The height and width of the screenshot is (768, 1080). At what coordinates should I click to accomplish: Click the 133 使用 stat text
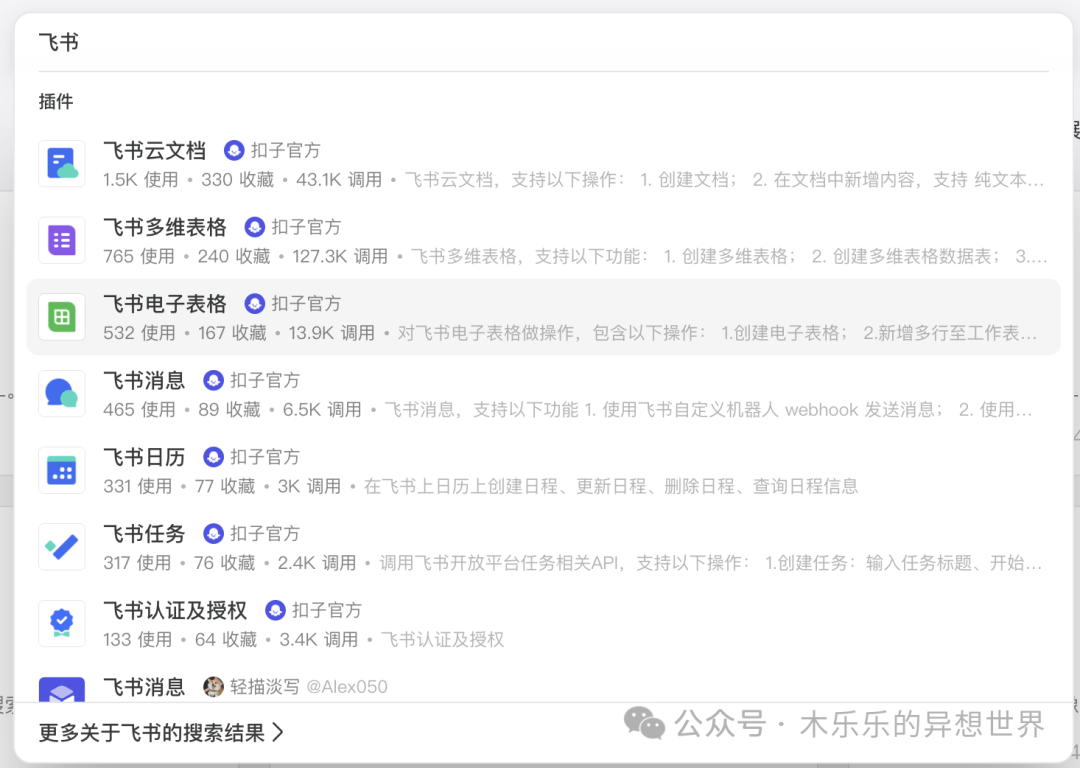click(x=138, y=640)
